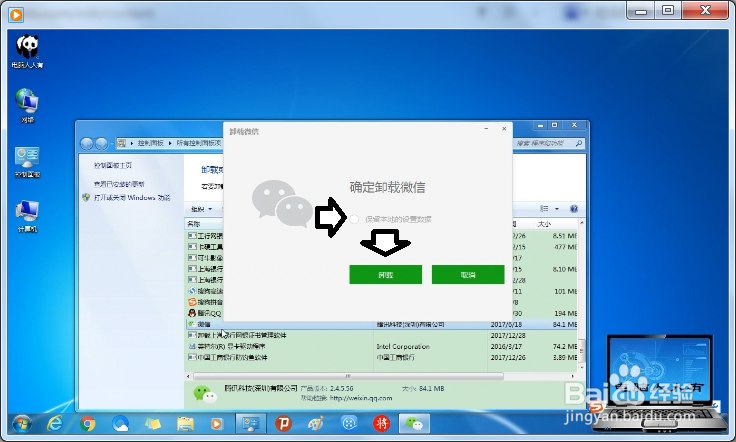Select the WeChat row in program list
The width and height of the screenshot is (736, 442).
381,324
